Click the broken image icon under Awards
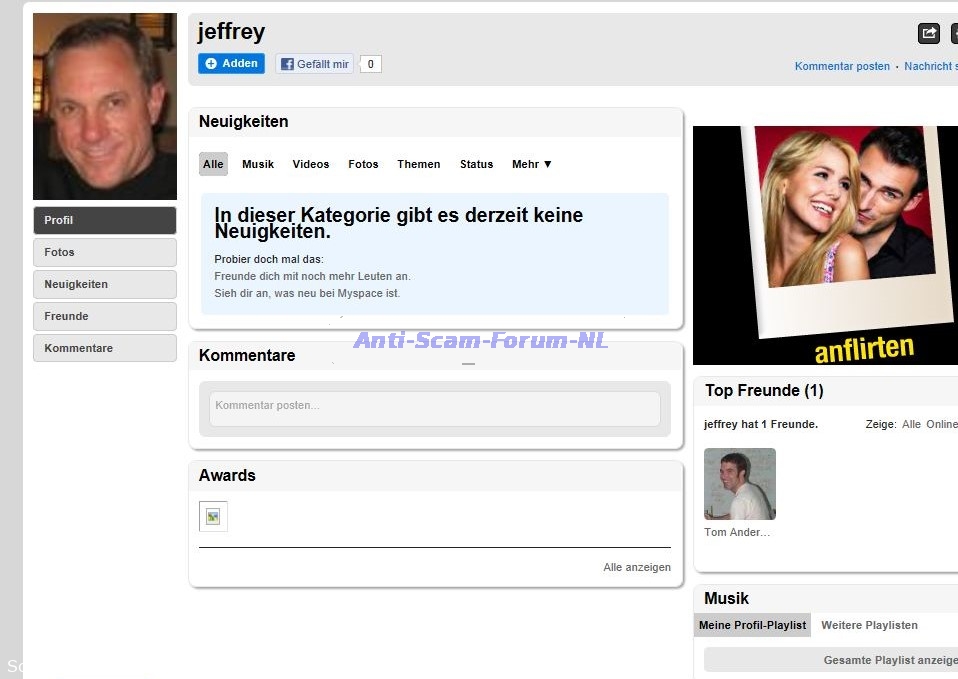 pos(213,516)
